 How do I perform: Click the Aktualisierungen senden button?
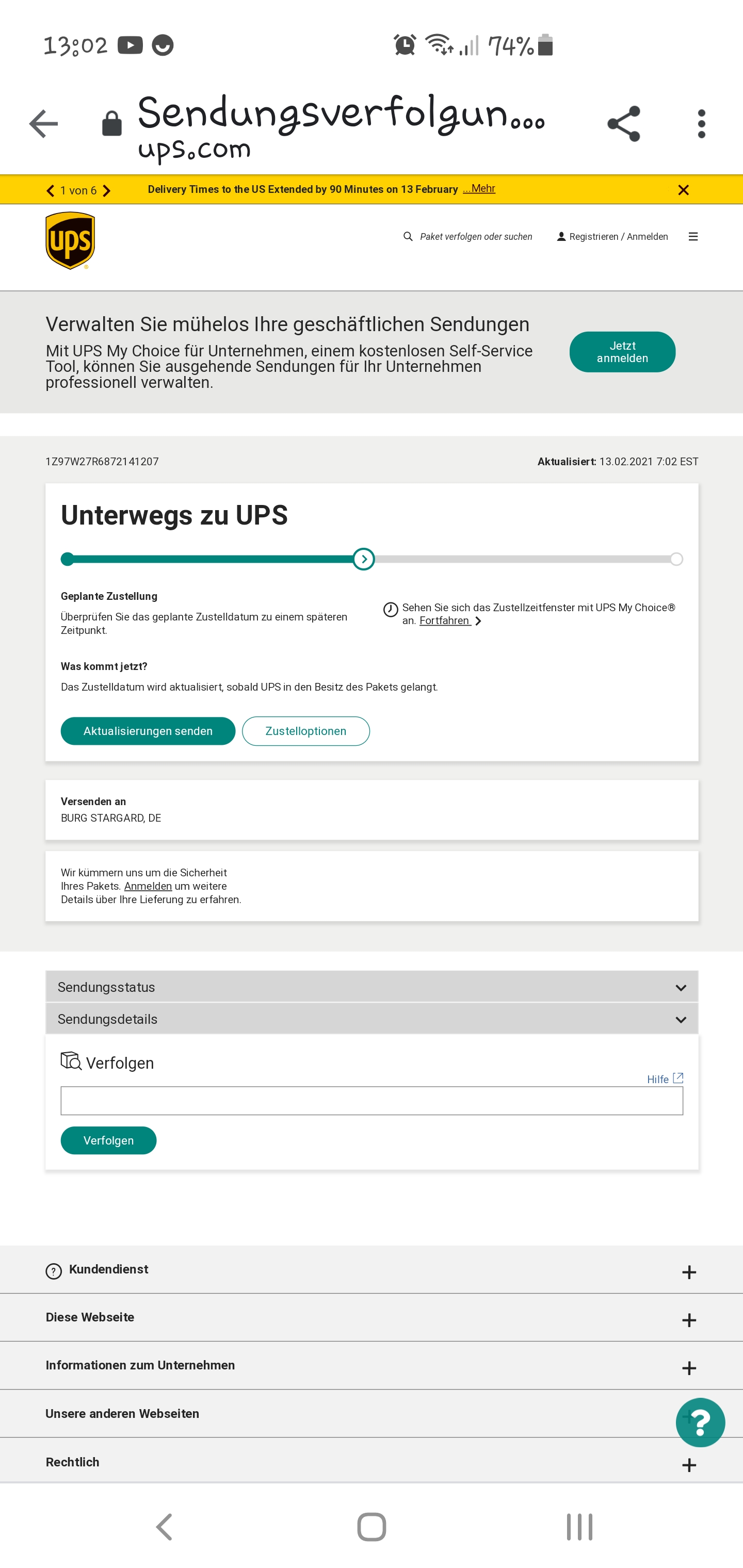coord(148,730)
